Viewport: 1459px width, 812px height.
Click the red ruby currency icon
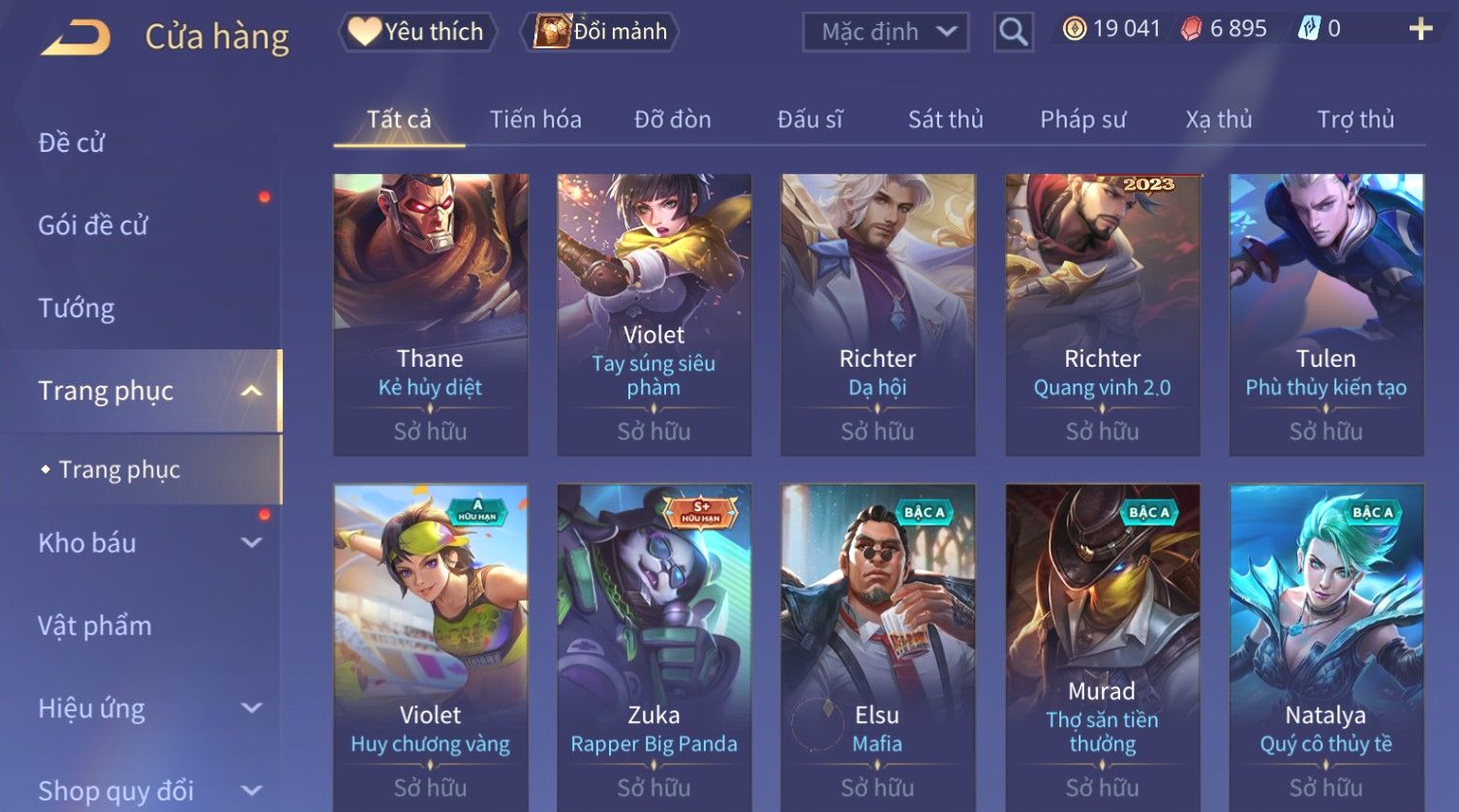pyautogui.click(x=1192, y=29)
